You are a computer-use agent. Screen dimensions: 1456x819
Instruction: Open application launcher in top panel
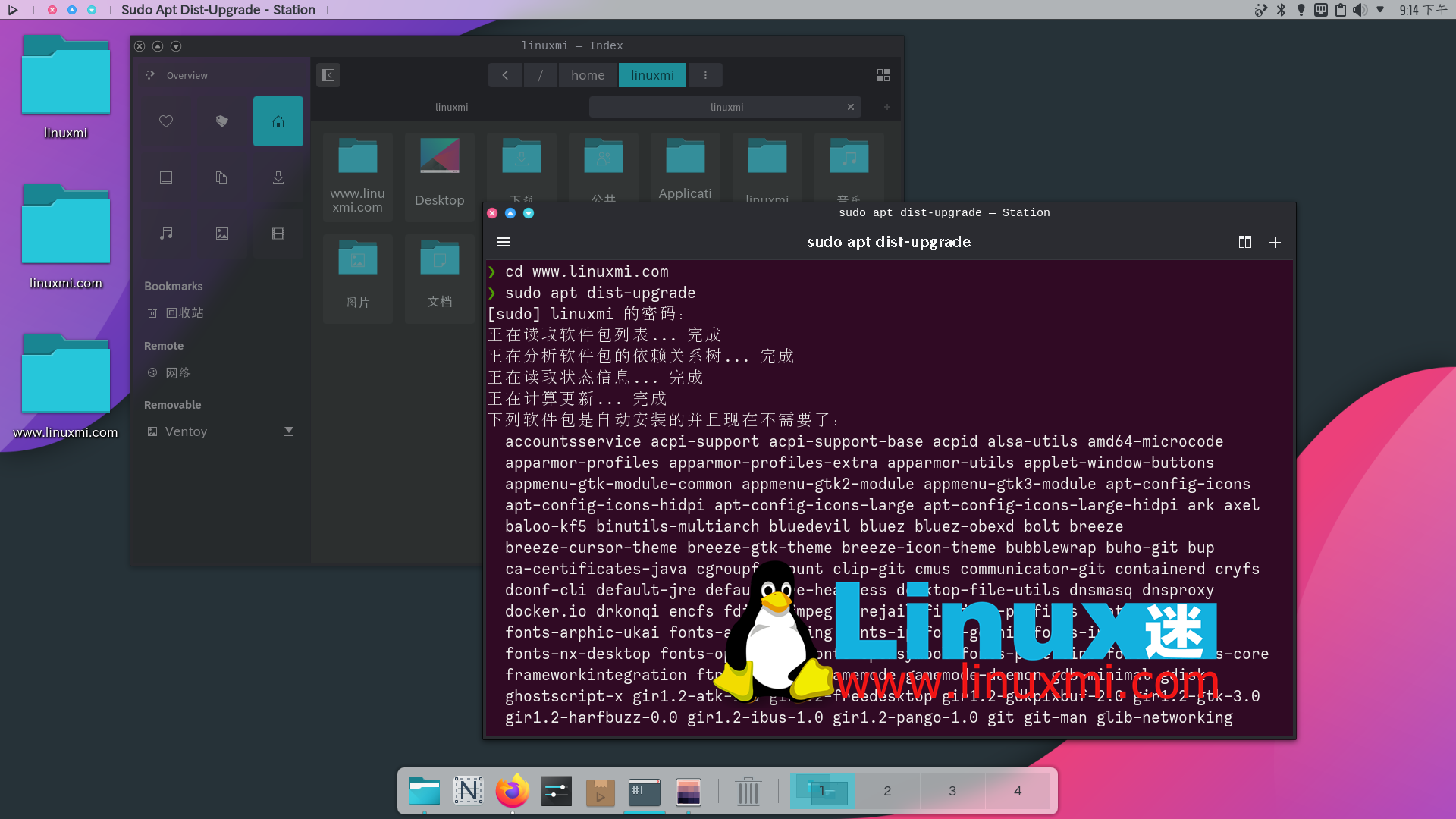click(13, 10)
